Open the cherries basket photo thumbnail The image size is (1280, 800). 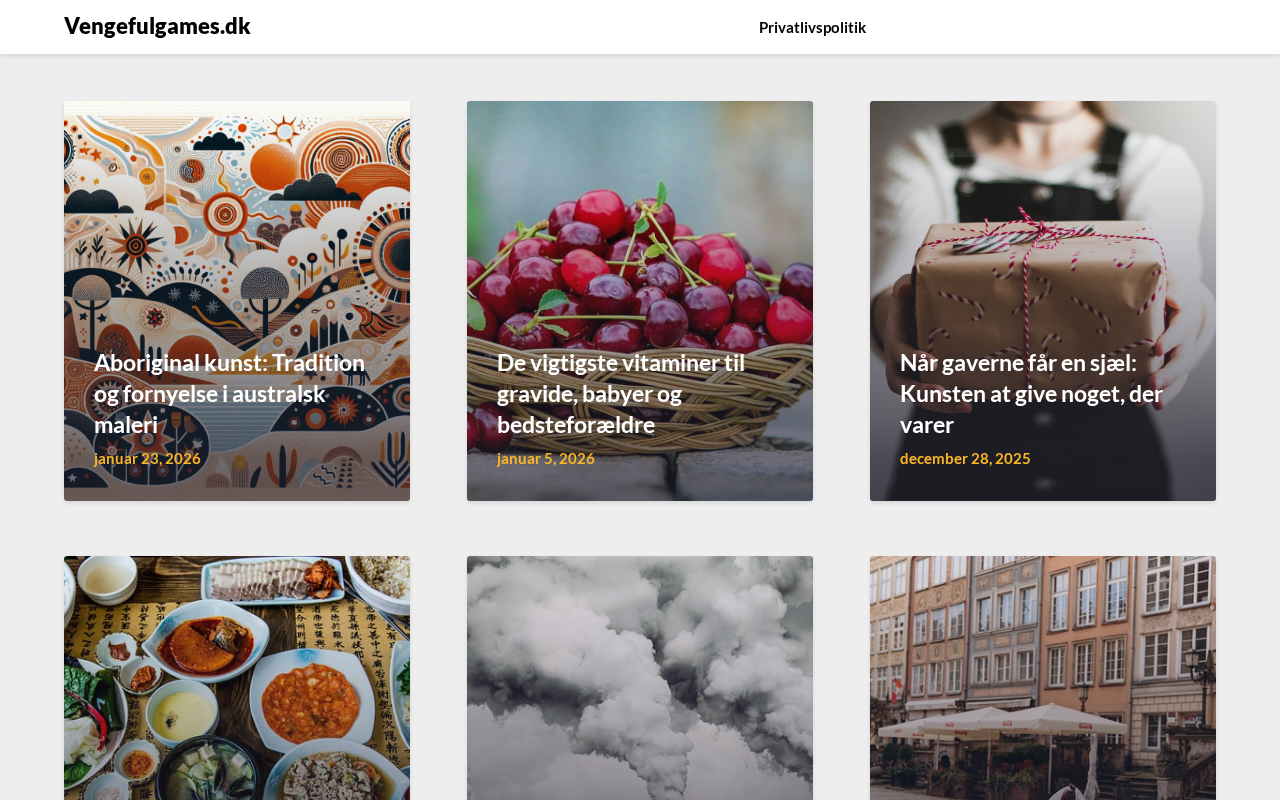[x=640, y=301]
